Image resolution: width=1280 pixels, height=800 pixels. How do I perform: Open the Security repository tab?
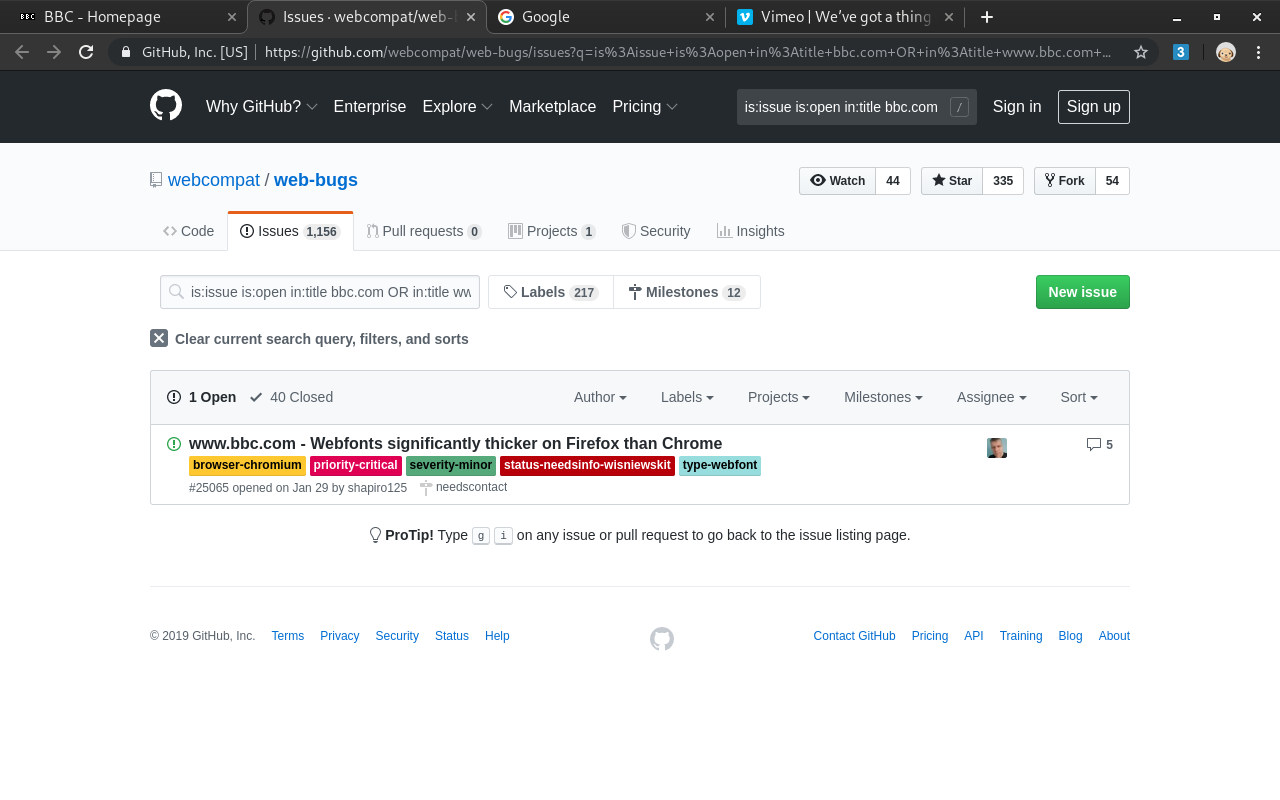[x=656, y=231]
